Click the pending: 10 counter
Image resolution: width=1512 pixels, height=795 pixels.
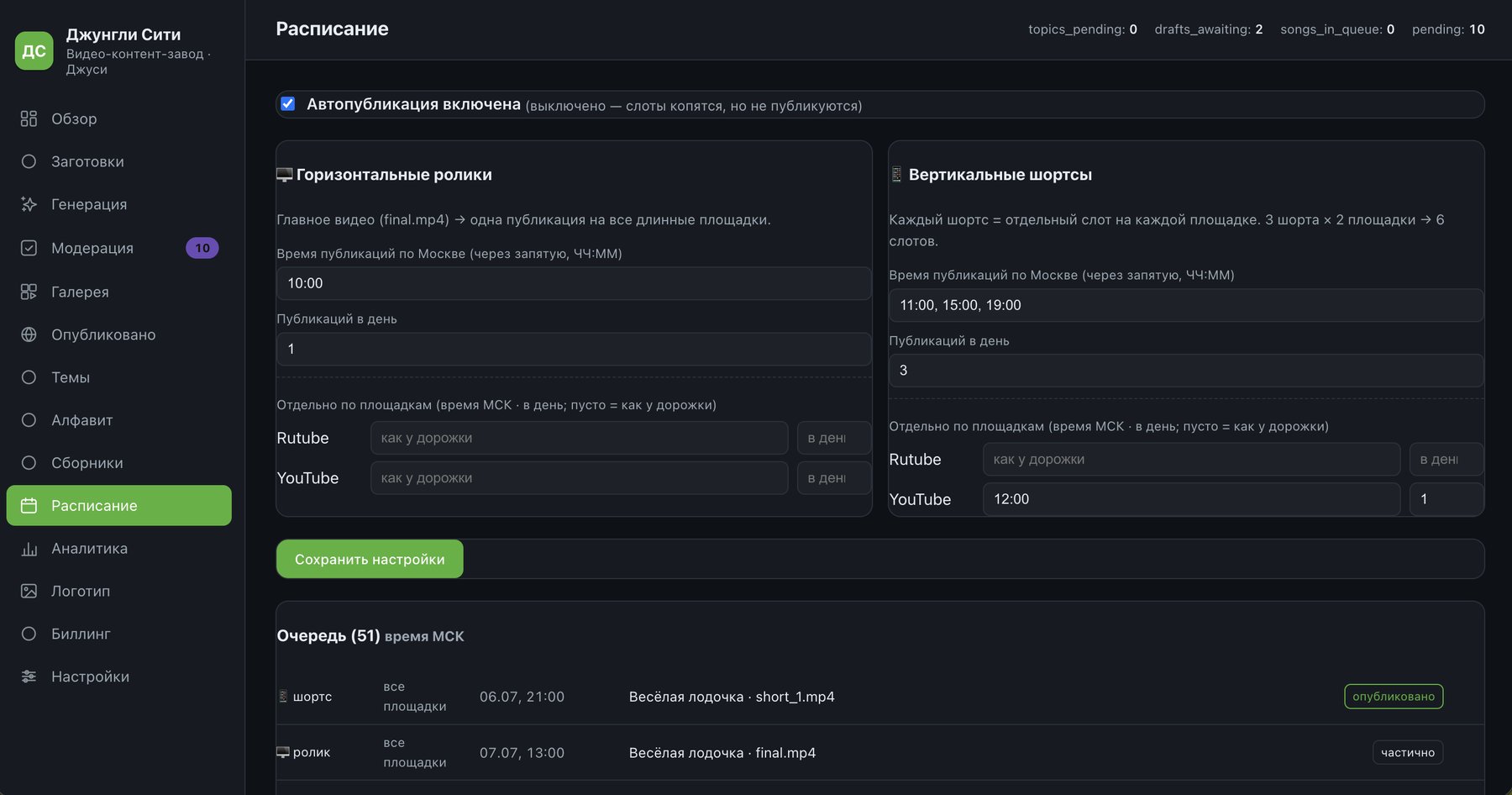click(1448, 29)
